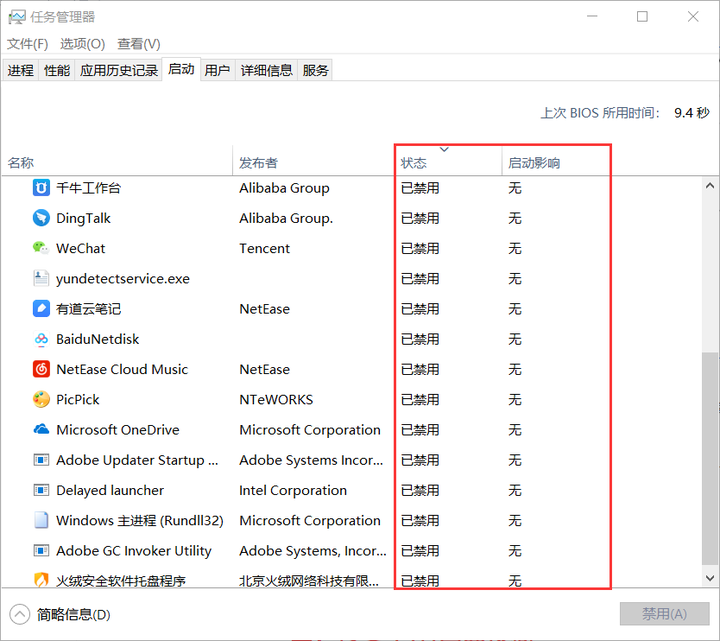Collapse view with 简略信息(D) button
Viewport: 720px width, 641px height.
[x=60, y=614]
